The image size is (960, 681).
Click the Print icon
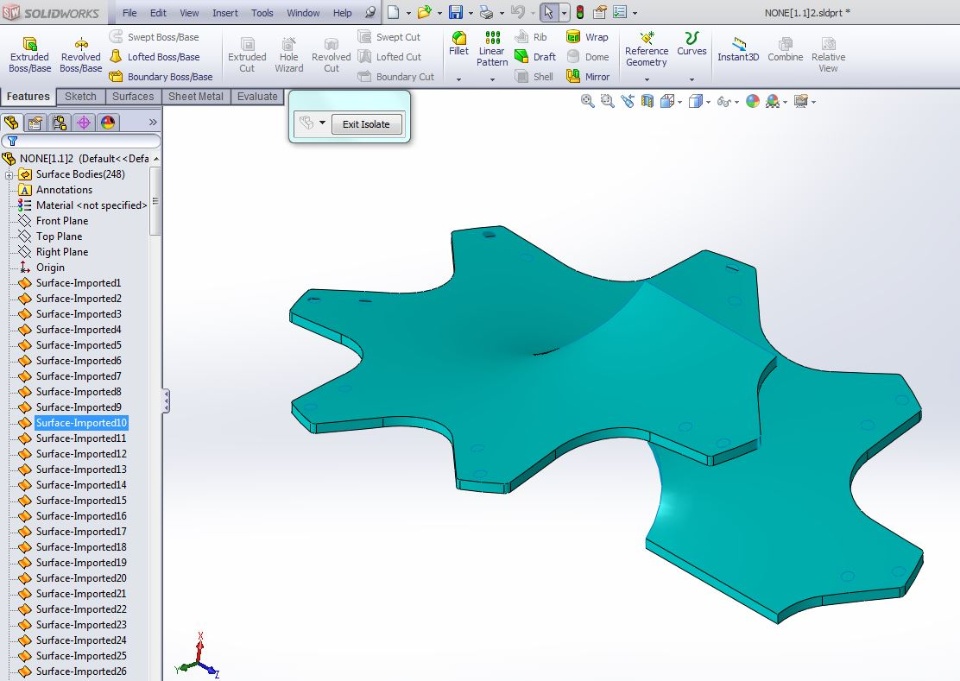point(486,12)
